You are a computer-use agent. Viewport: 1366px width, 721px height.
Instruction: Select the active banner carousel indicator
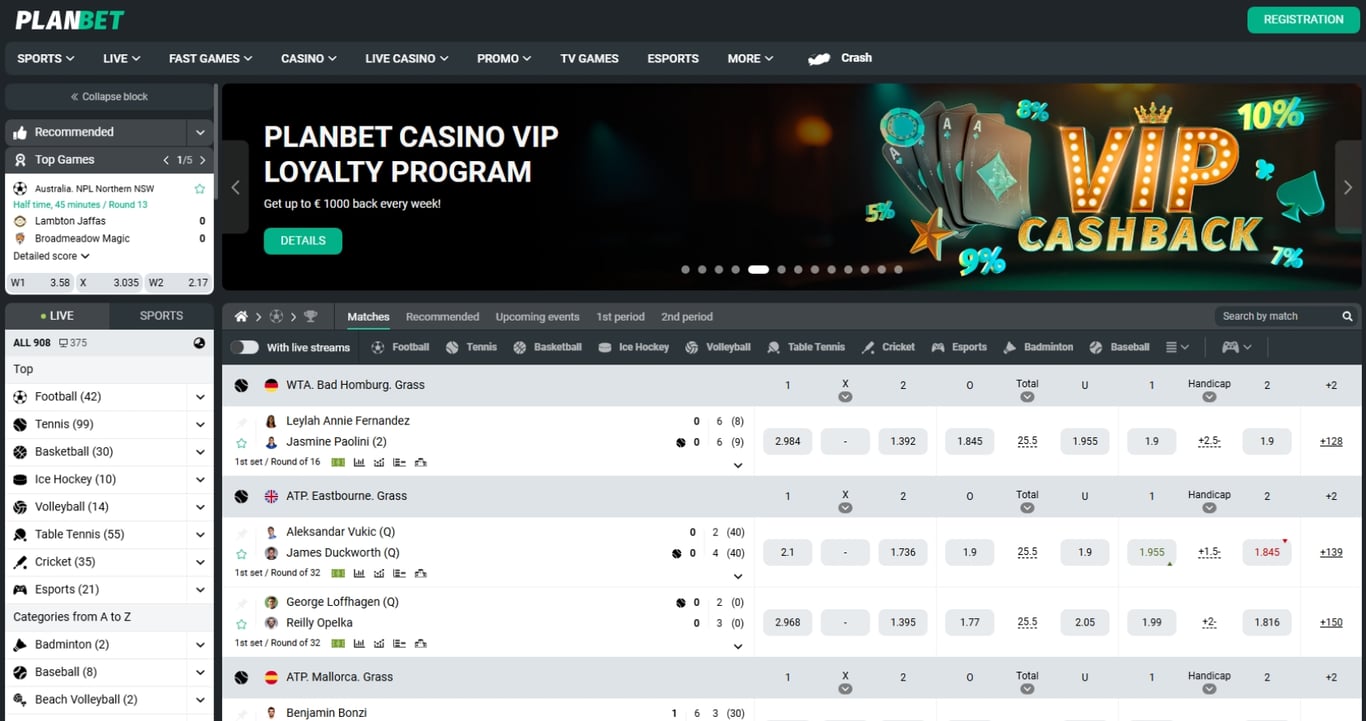click(758, 269)
